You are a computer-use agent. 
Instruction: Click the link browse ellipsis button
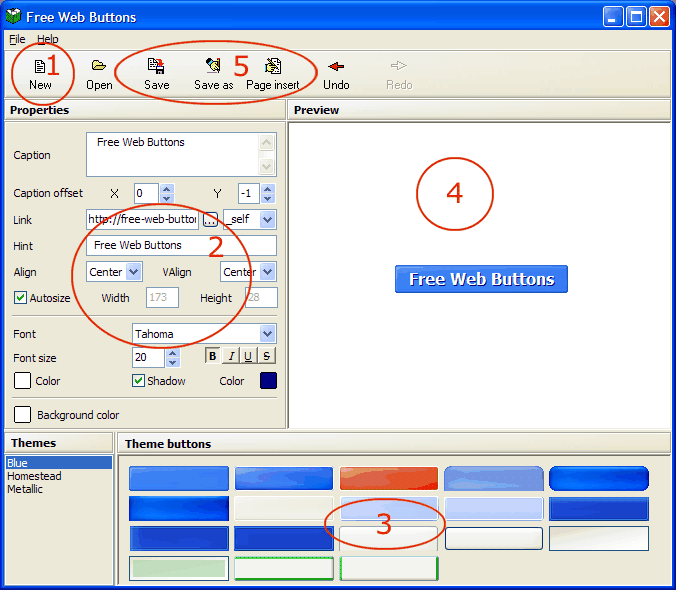pyautogui.click(x=210, y=220)
